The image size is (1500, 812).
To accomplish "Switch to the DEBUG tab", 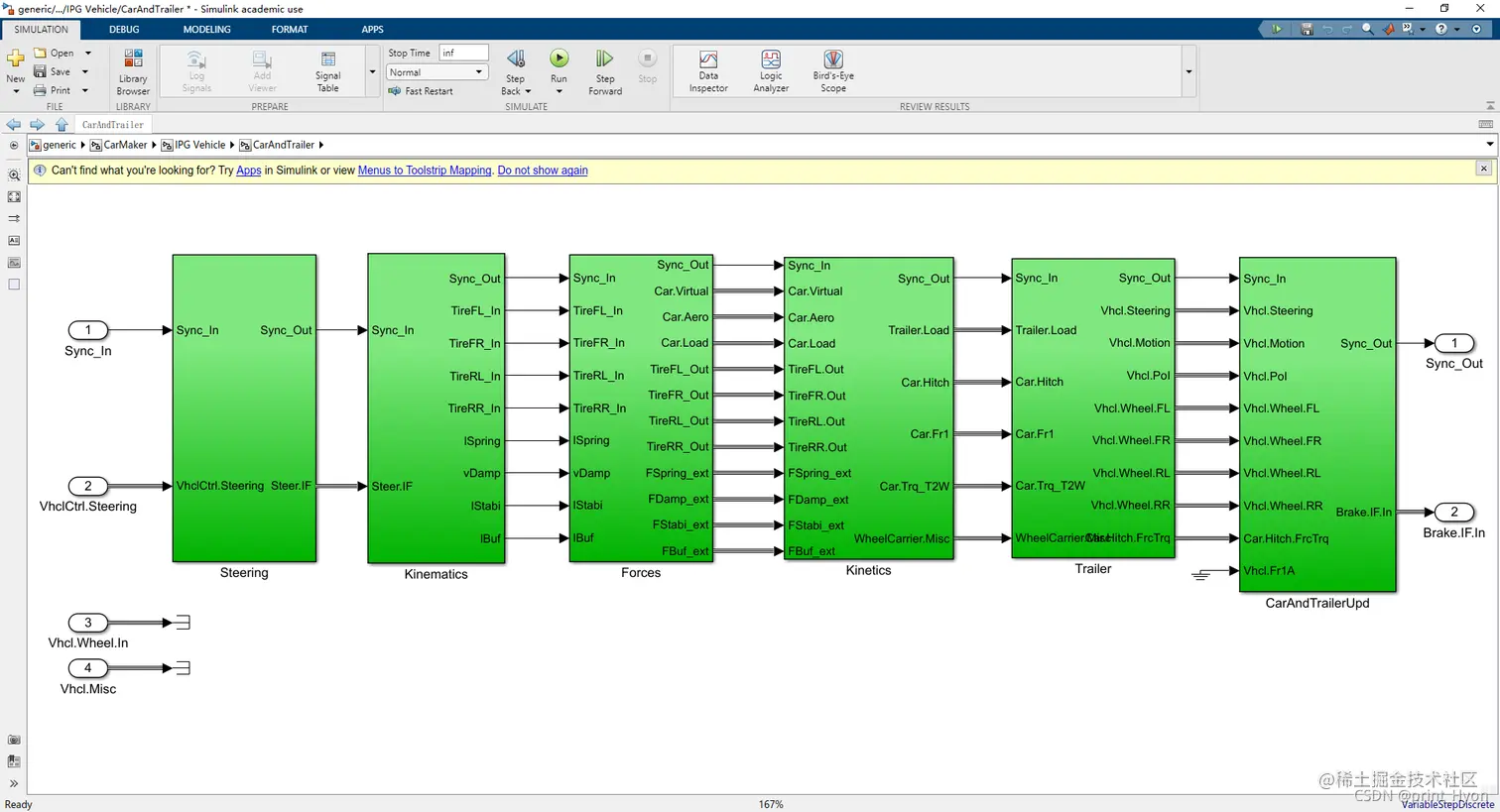I will [124, 29].
